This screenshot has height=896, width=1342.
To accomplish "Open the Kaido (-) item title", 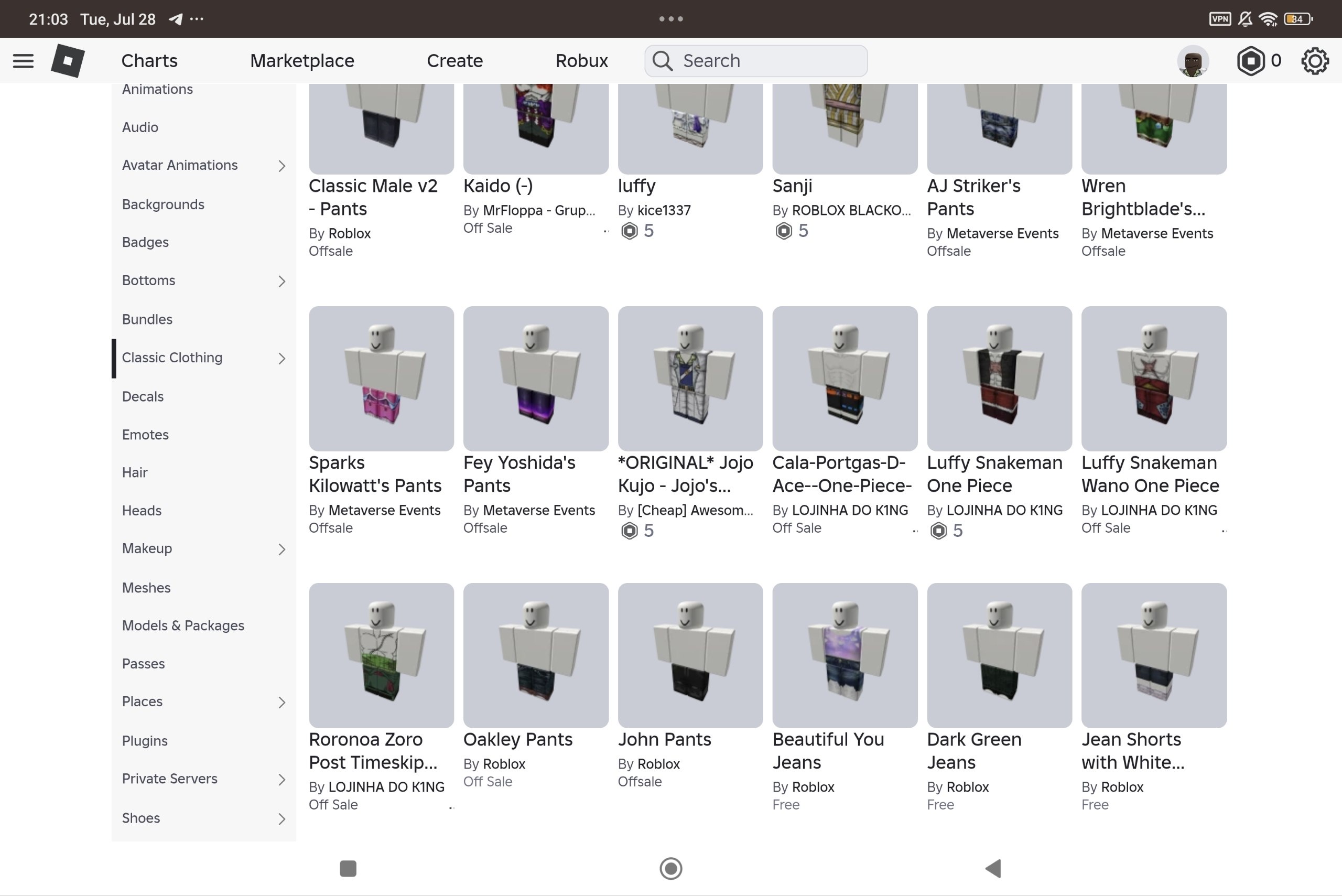I will 497,186.
